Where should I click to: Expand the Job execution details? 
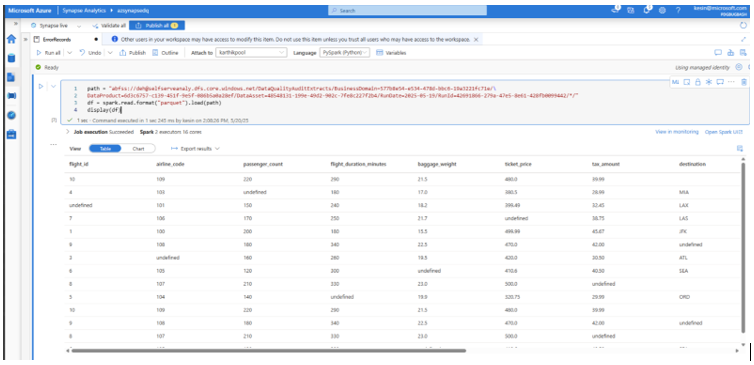pyautogui.click(x=67, y=131)
